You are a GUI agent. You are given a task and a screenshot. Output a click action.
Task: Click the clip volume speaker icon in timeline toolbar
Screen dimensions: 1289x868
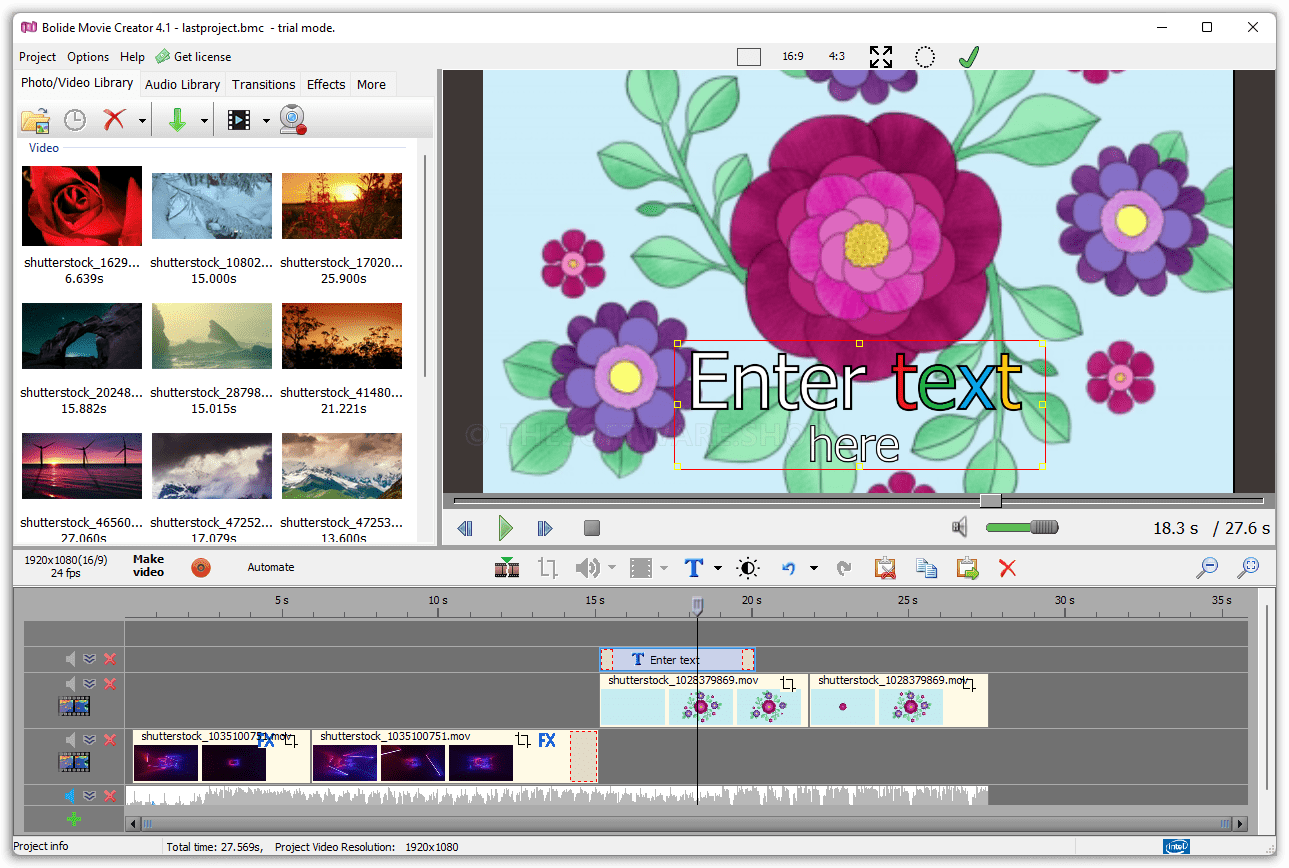coord(587,568)
